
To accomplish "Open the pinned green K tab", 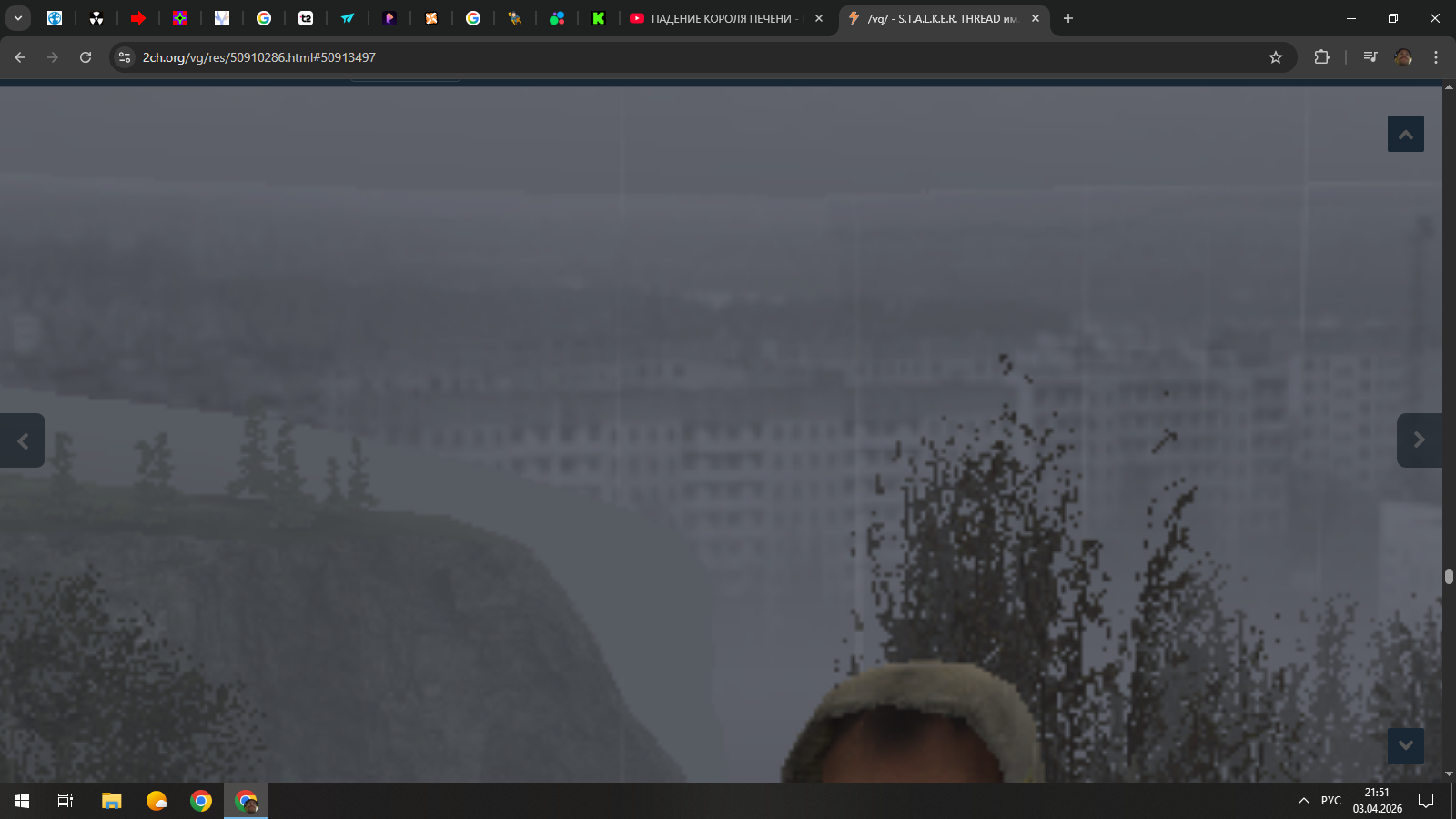I will pyautogui.click(x=599, y=18).
